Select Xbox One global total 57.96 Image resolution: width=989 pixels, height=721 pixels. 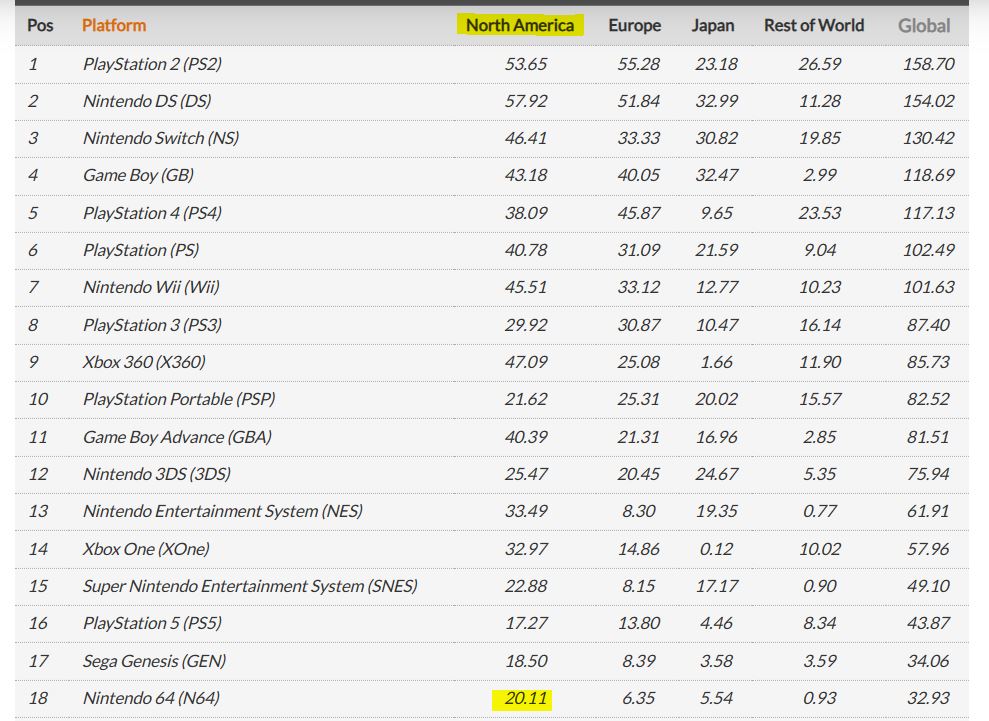928,549
